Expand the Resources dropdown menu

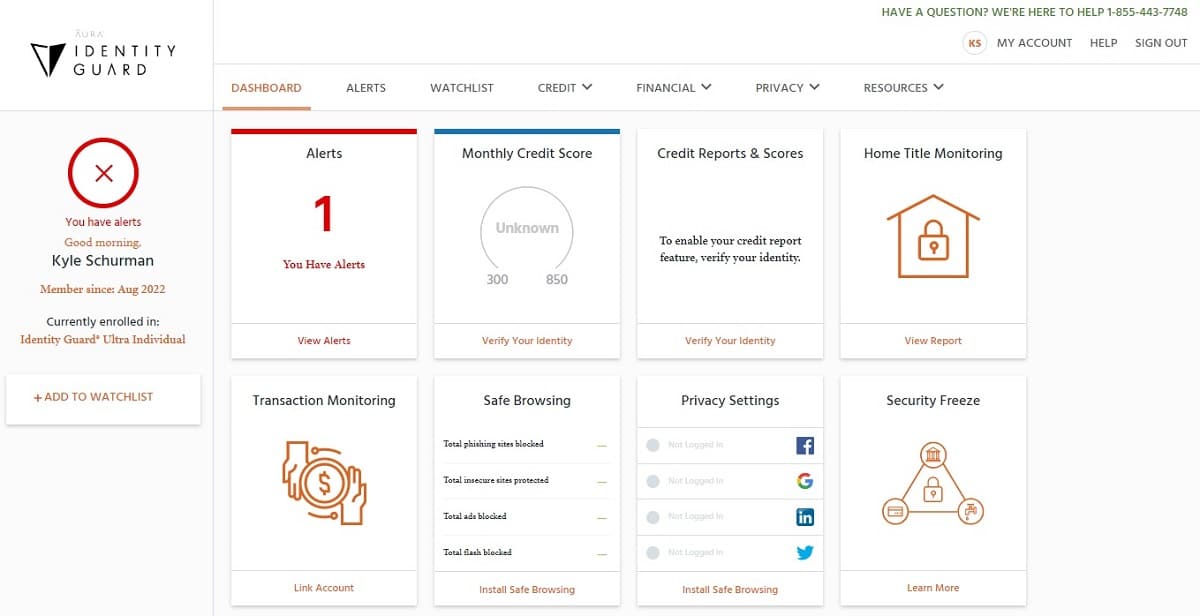point(903,88)
